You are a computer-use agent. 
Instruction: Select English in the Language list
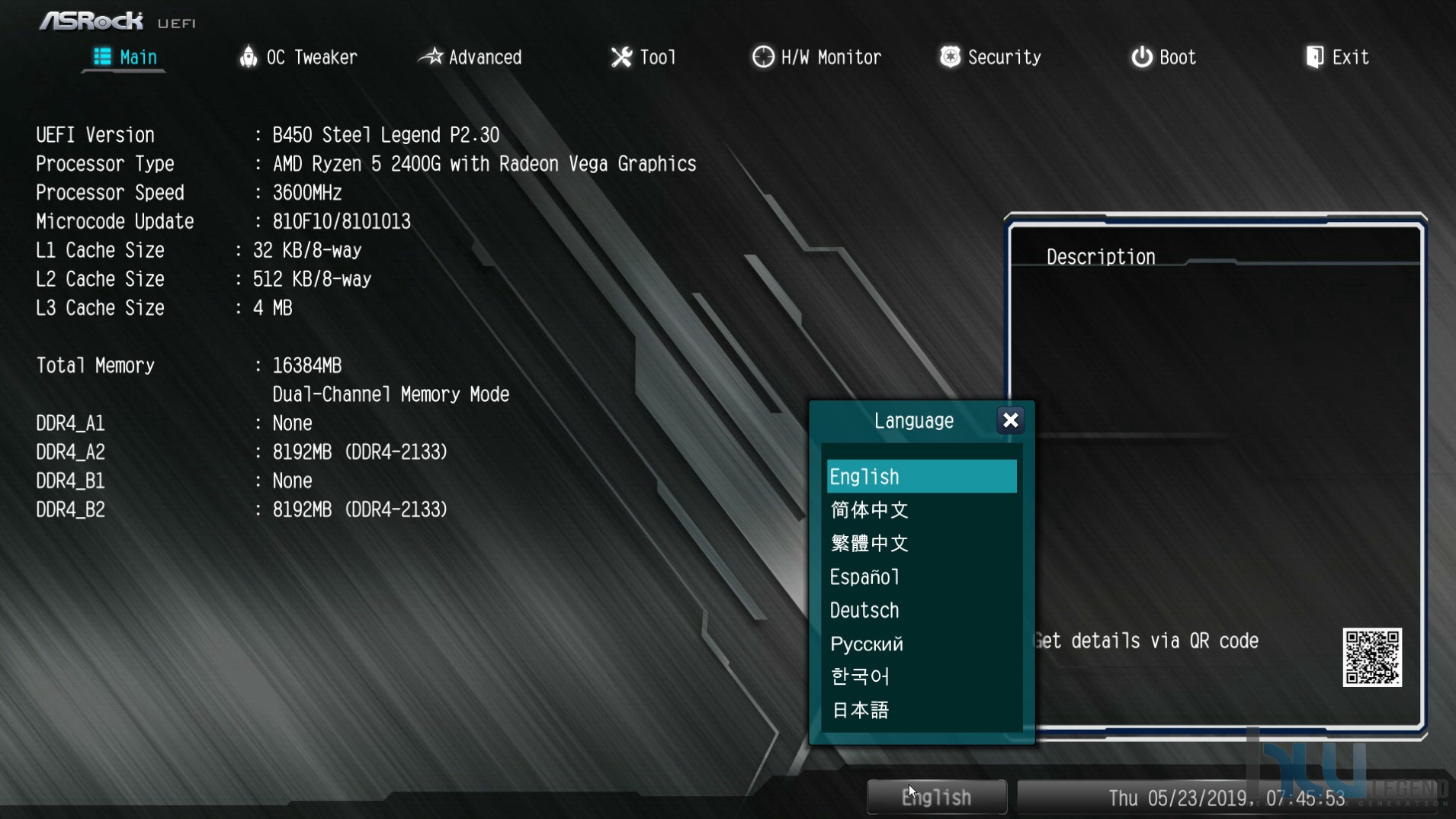coord(922,477)
